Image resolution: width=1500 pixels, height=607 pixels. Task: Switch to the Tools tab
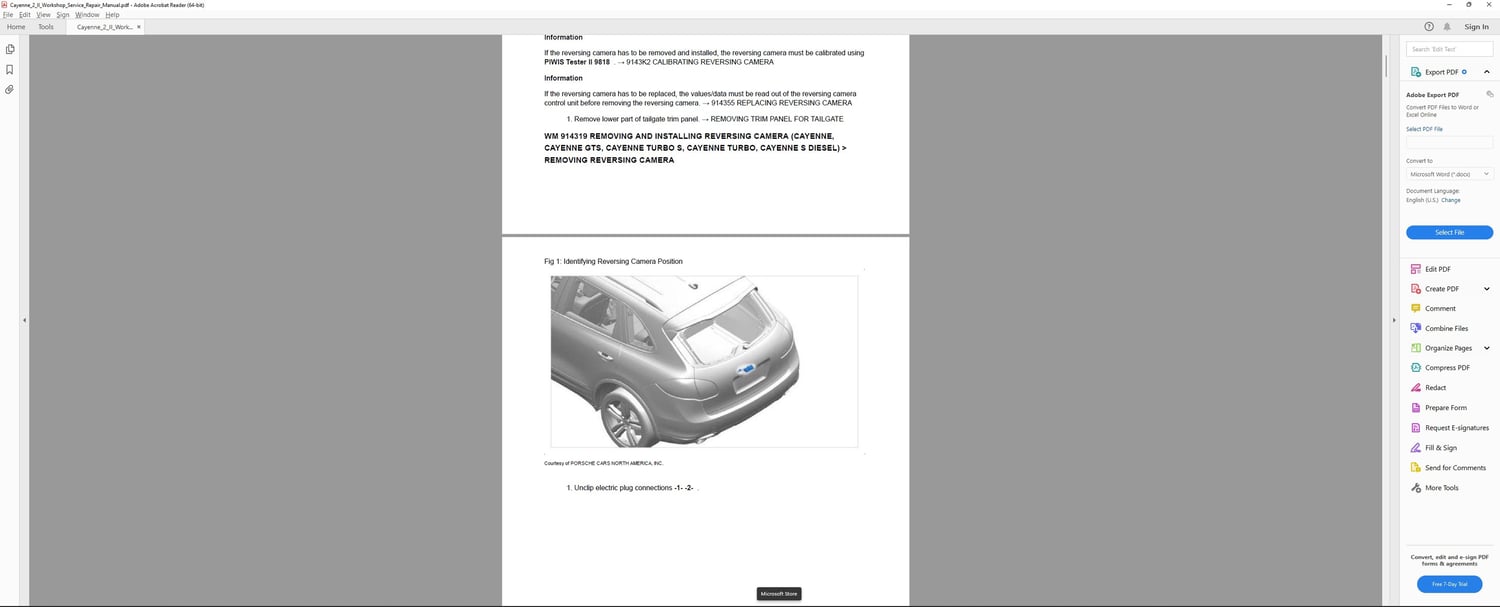coord(46,27)
